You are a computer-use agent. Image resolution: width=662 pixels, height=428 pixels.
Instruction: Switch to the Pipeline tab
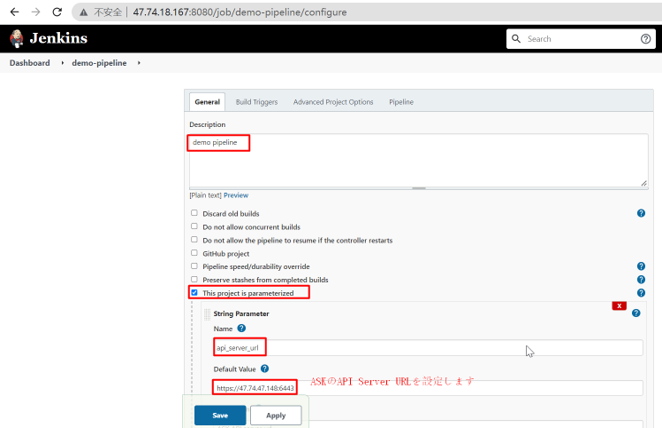point(401,102)
